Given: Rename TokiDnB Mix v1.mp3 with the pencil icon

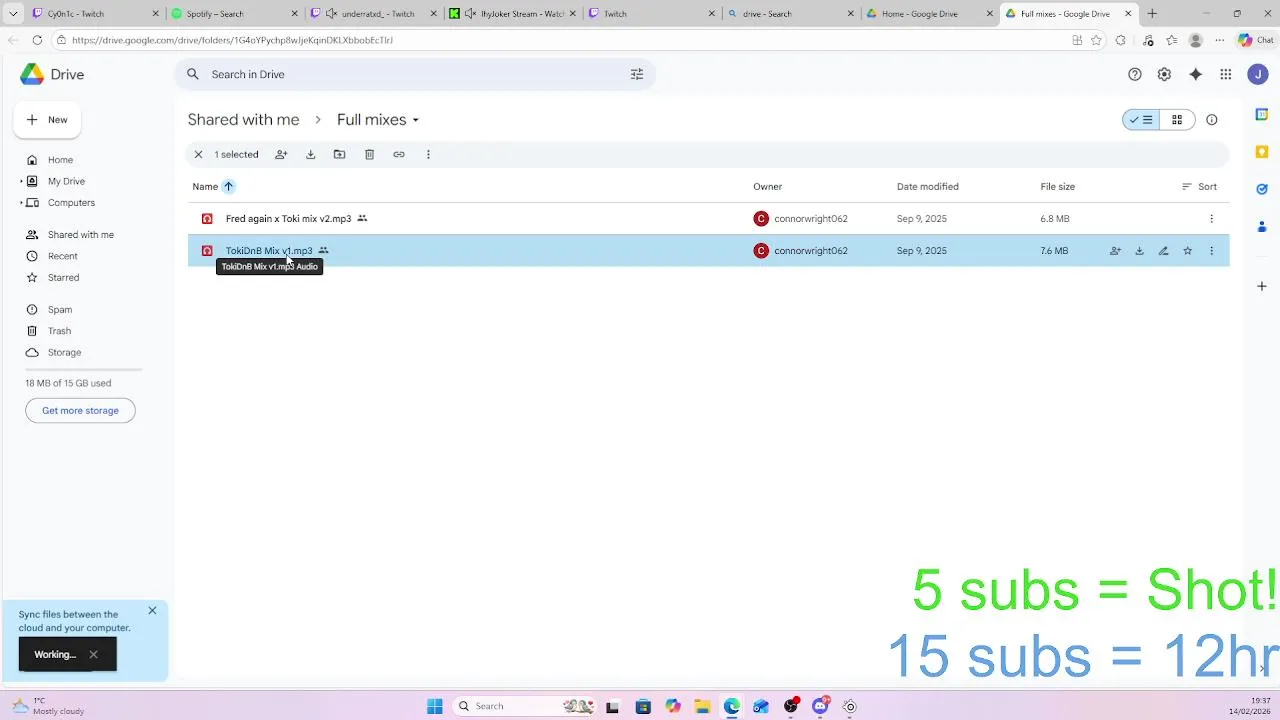Looking at the screenshot, I should 1163,251.
